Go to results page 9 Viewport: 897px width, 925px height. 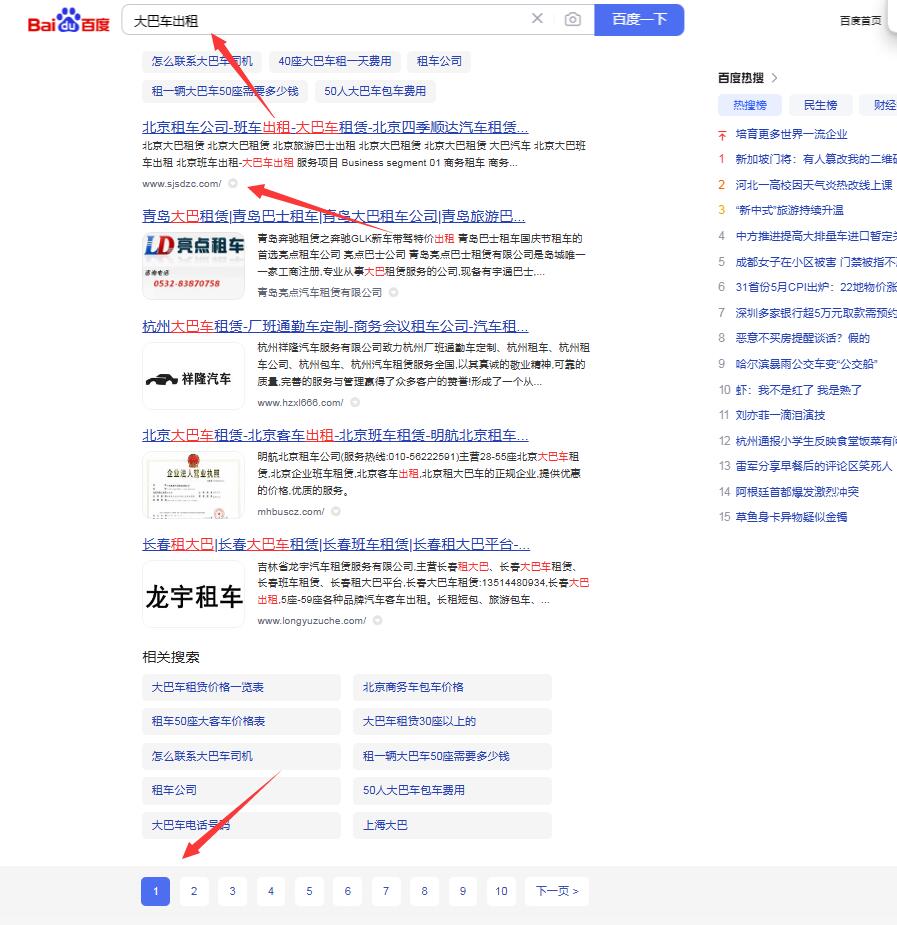(x=463, y=891)
